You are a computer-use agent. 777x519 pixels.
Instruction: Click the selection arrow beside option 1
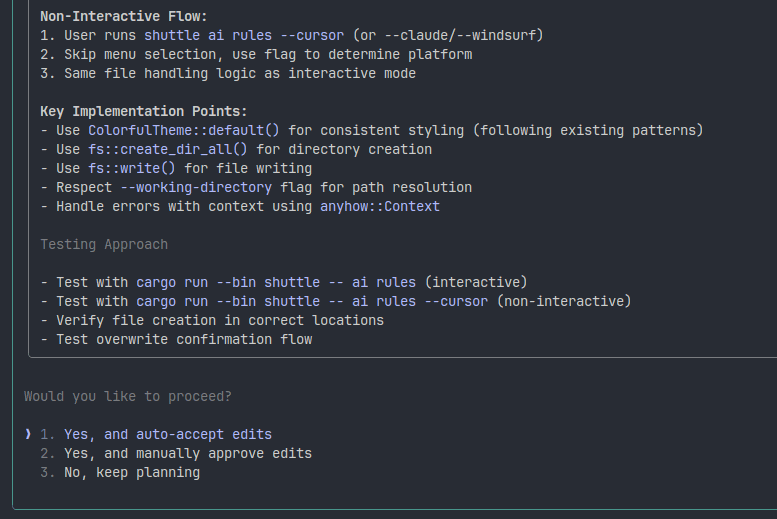28,434
